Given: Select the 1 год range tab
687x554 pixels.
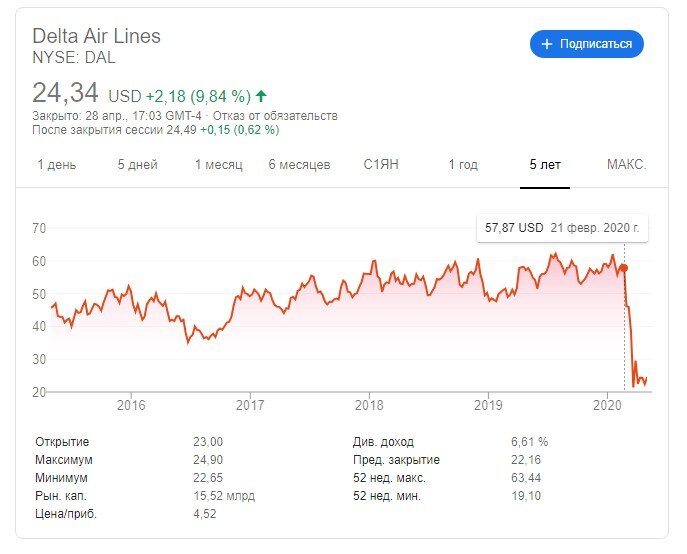Looking at the screenshot, I should [x=462, y=165].
